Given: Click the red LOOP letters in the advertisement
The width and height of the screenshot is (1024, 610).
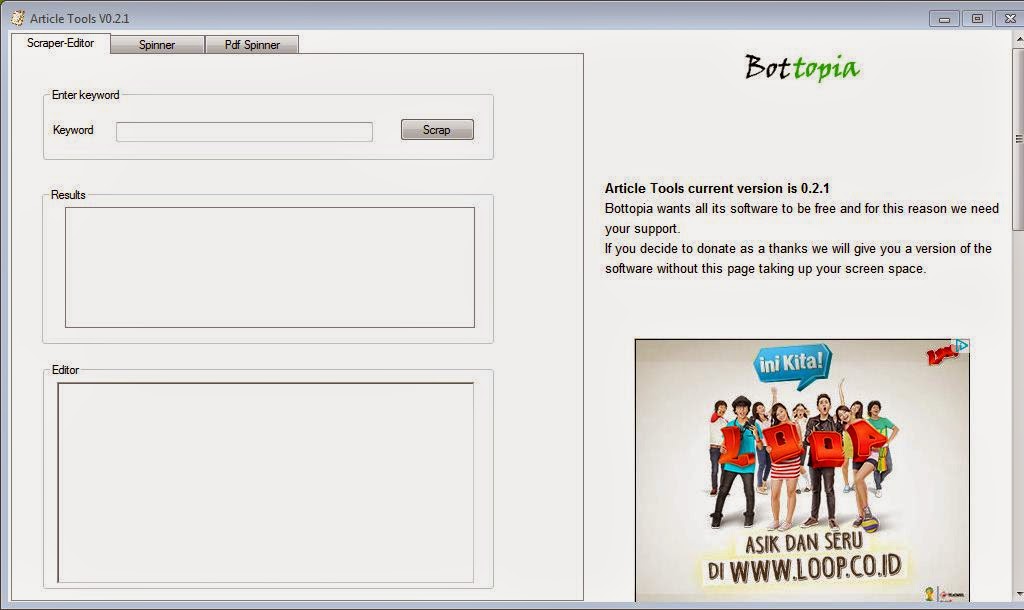Looking at the screenshot, I should [x=800, y=440].
